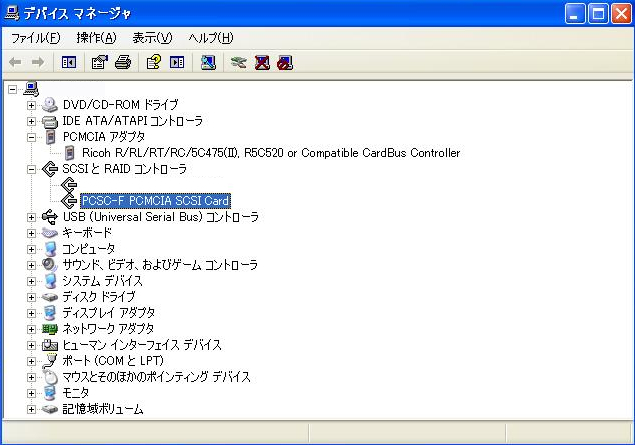Image resolution: width=635 pixels, height=445 pixels.
Task: Click the Back arrow toolbar button
Action: tap(15, 62)
